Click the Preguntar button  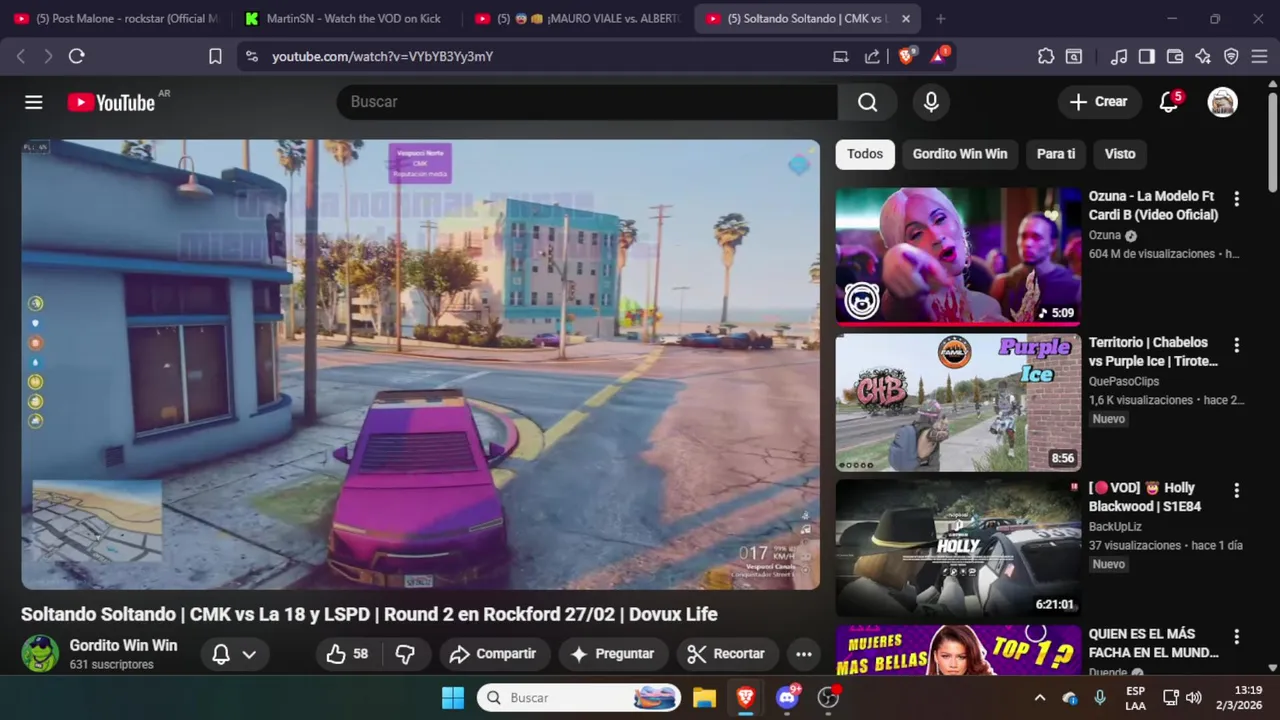(613, 654)
